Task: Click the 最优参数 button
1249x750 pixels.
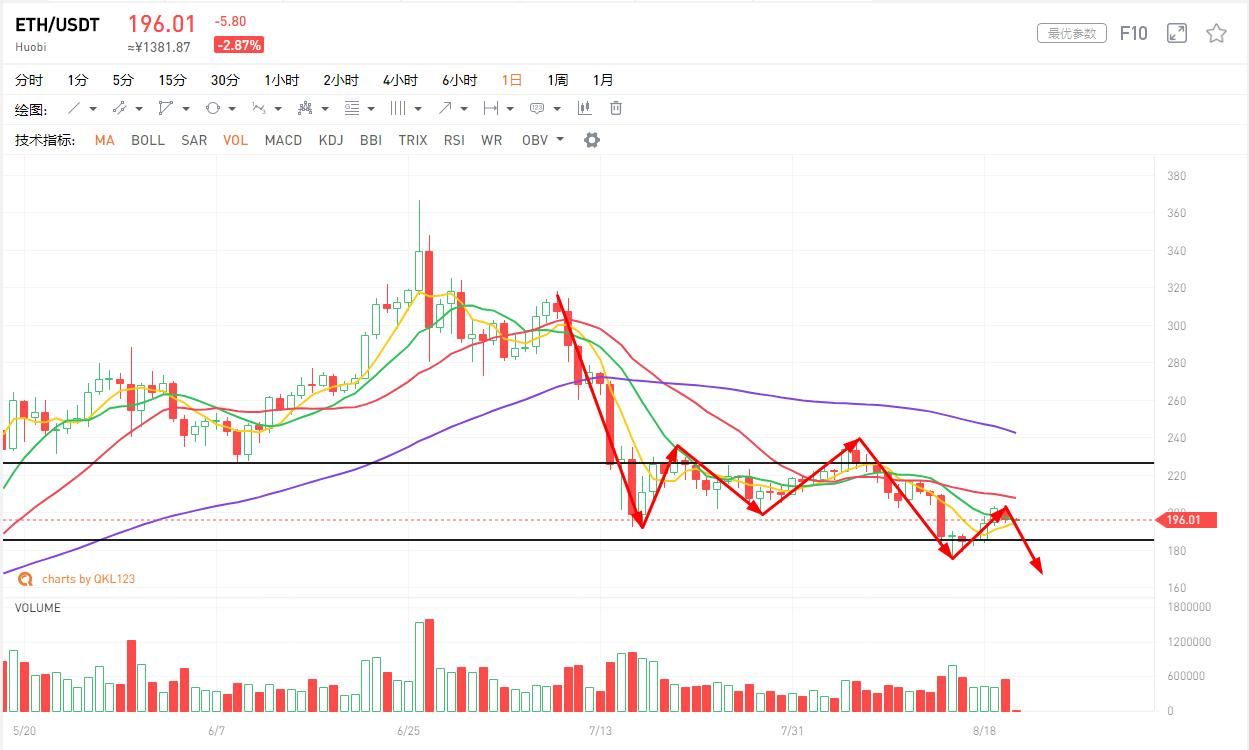Action: pyautogui.click(x=1072, y=33)
